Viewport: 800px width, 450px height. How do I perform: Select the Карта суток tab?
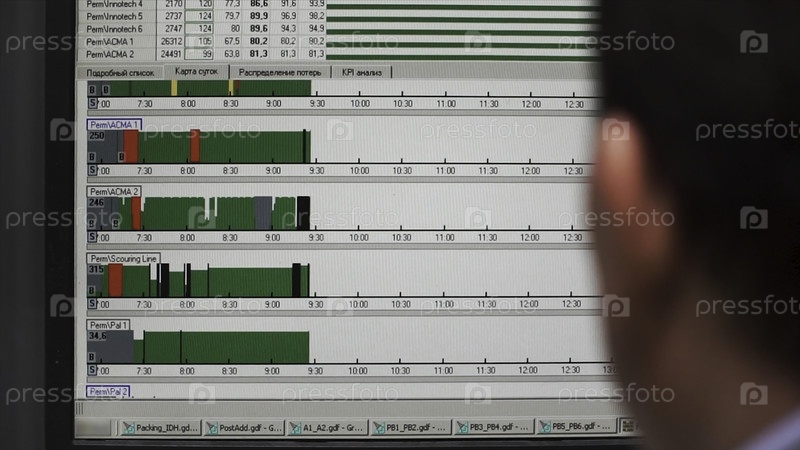tap(196, 72)
